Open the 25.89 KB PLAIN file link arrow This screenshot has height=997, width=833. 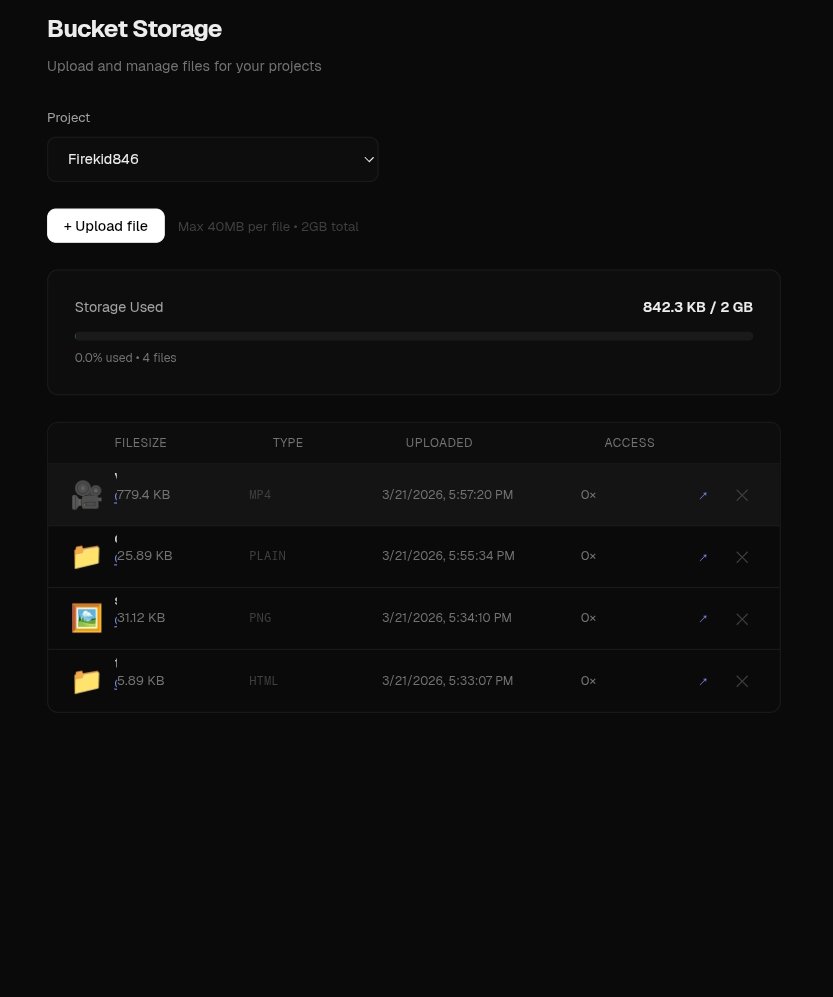click(703, 557)
